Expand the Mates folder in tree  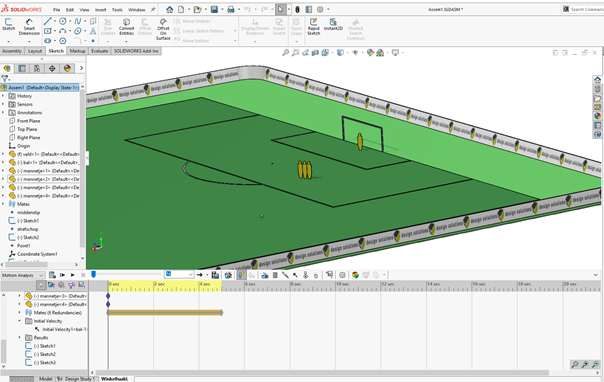click(x=3, y=204)
